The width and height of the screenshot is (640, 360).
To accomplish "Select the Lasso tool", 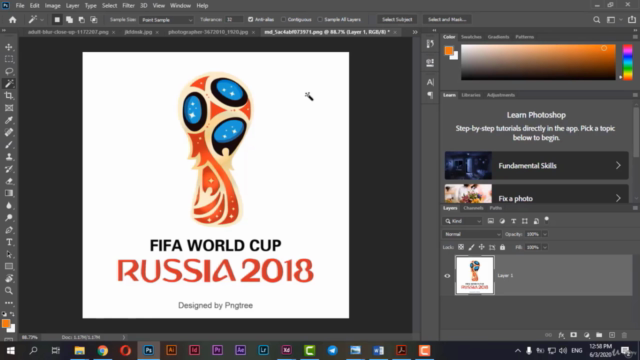I will coord(9,72).
